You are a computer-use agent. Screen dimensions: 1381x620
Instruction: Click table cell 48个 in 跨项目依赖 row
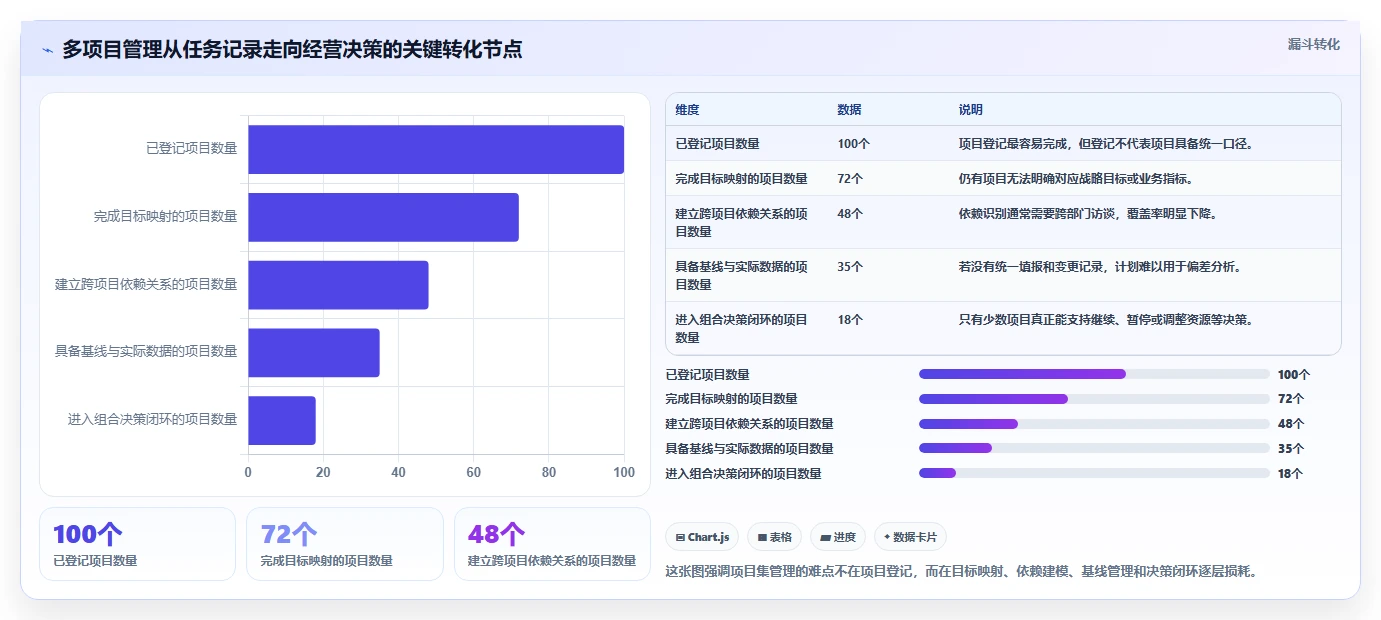[x=850, y=214]
